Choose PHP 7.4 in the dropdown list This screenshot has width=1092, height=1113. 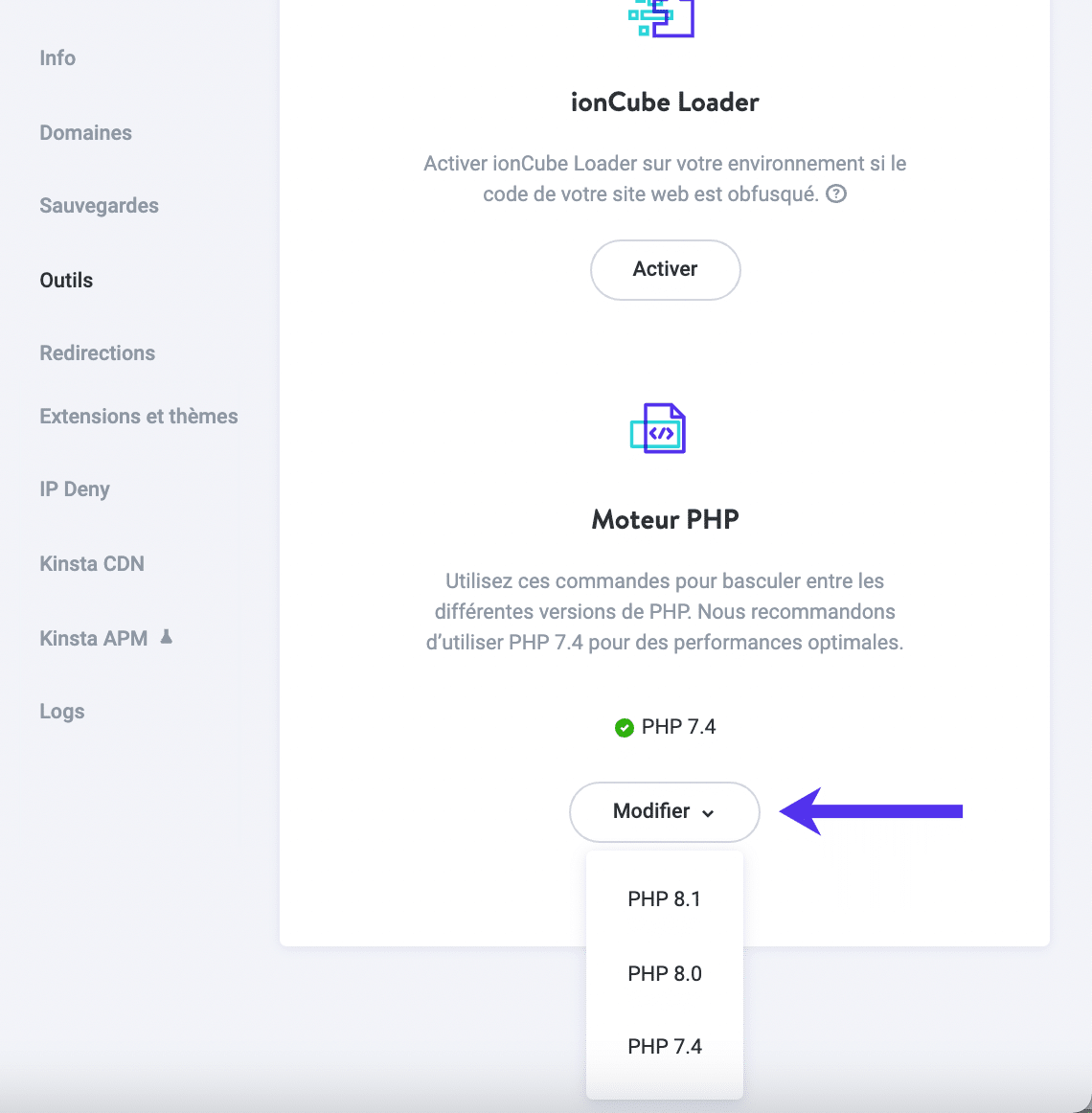pyautogui.click(x=665, y=1046)
